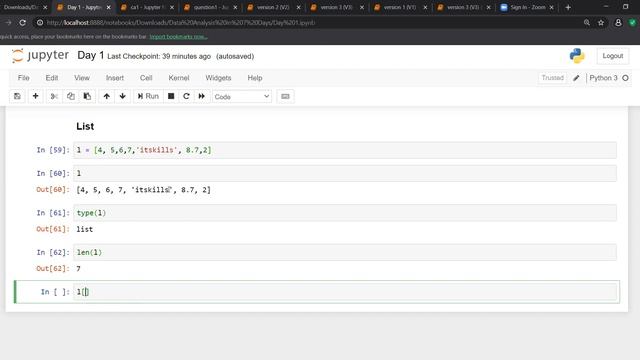Bookmark this page with the star icon
640x360 pixels.
point(601,23)
